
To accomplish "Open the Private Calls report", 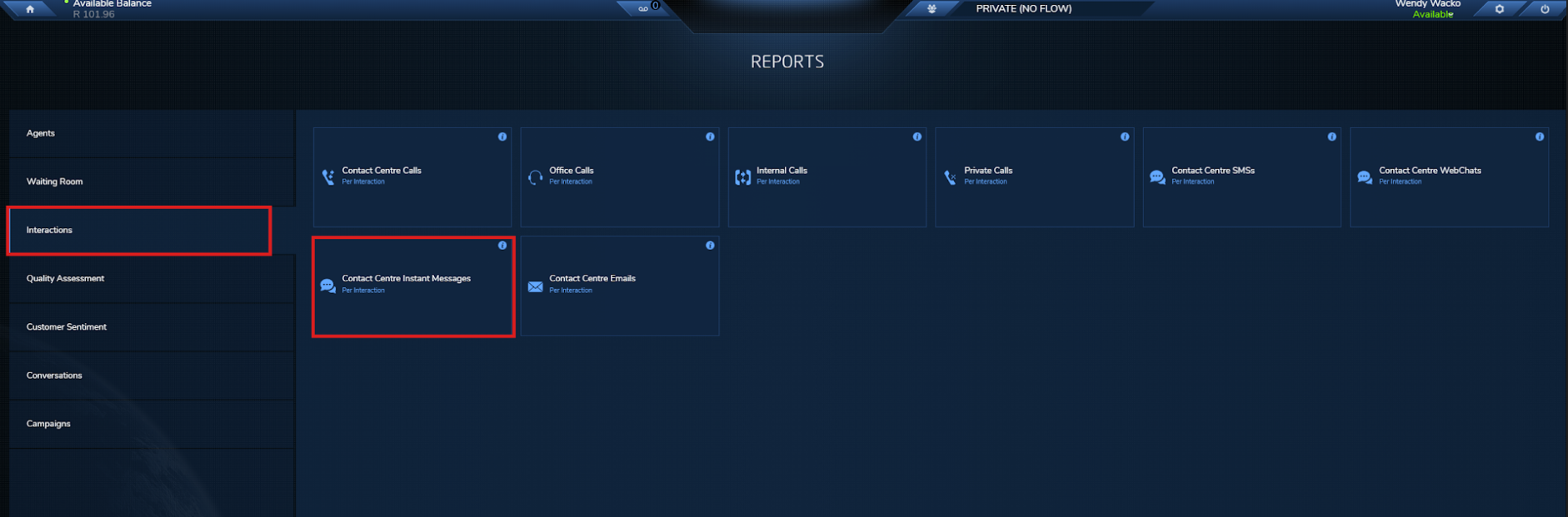I will pos(1035,177).
